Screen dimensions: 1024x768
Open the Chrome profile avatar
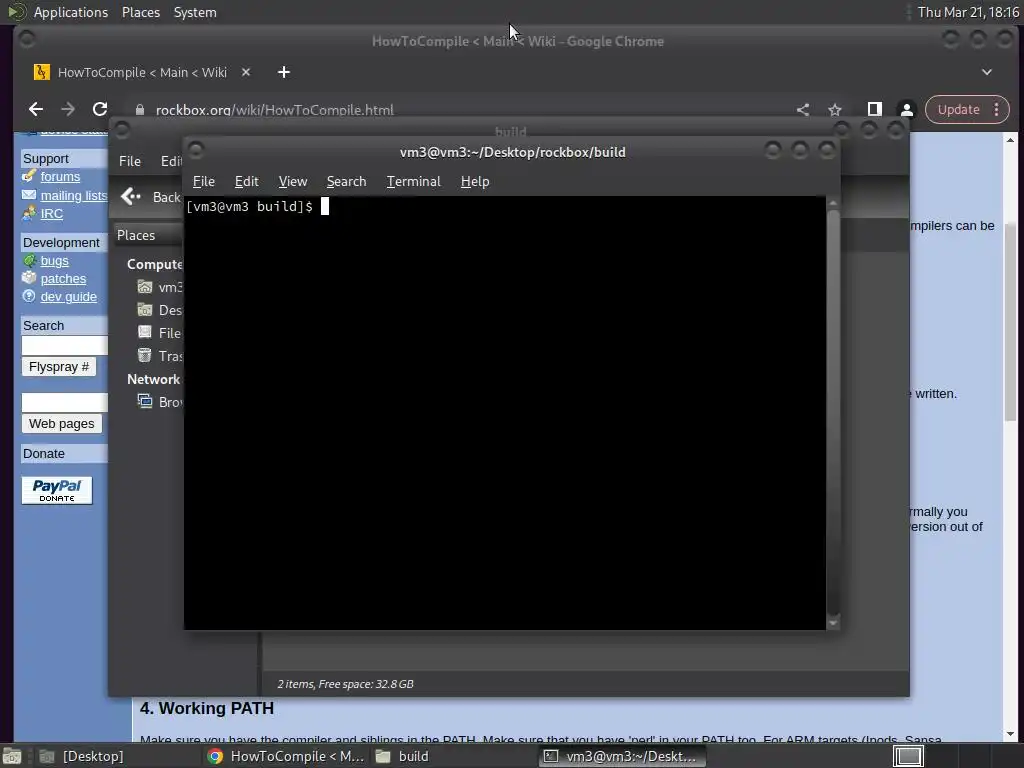[x=906, y=110]
